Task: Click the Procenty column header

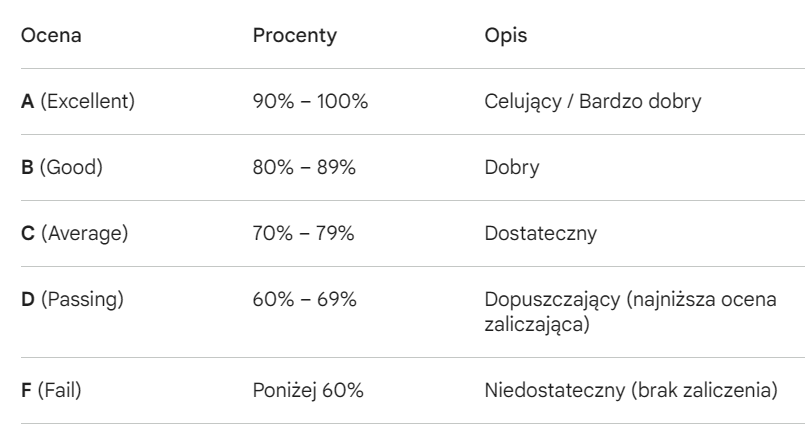Action: click(294, 35)
